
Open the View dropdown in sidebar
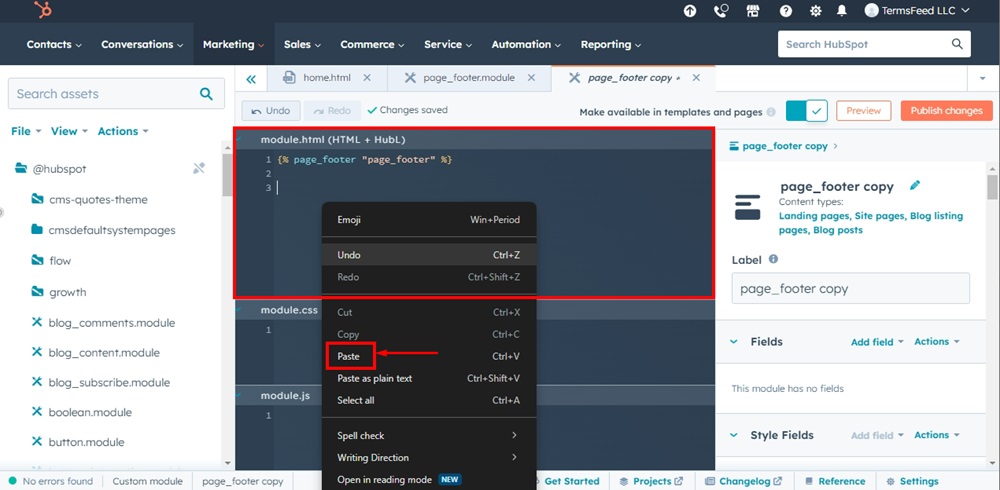tap(70, 131)
